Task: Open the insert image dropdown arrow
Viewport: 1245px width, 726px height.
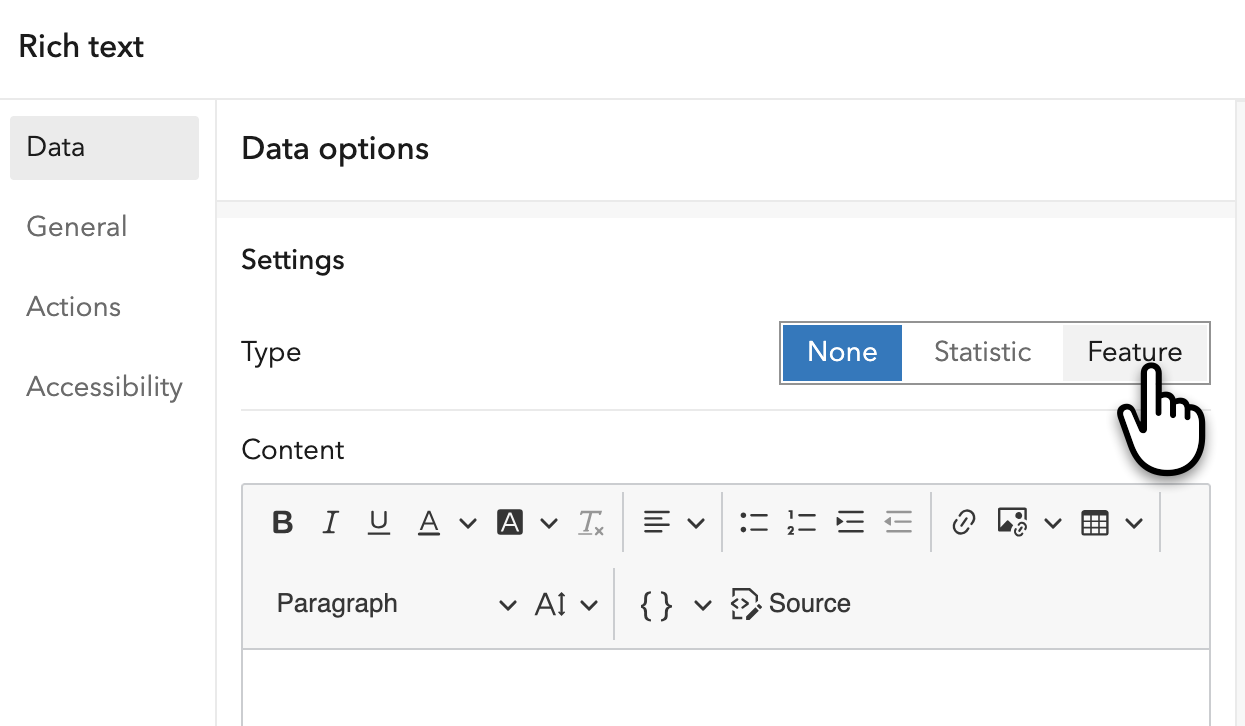Action: tap(1053, 523)
